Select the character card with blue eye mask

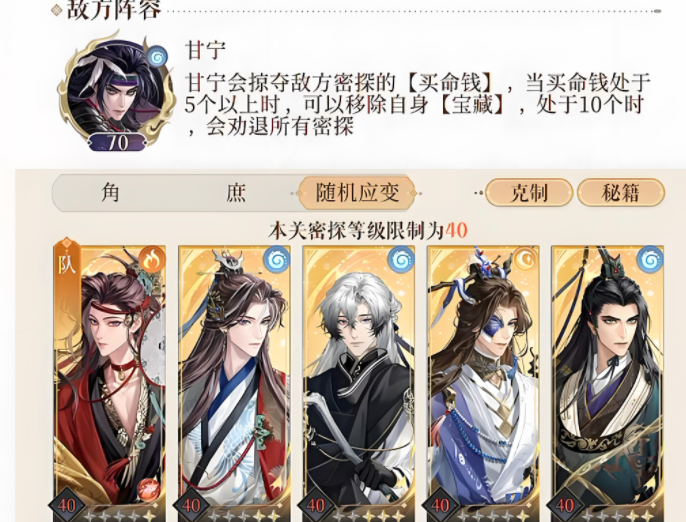tap(483, 383)
